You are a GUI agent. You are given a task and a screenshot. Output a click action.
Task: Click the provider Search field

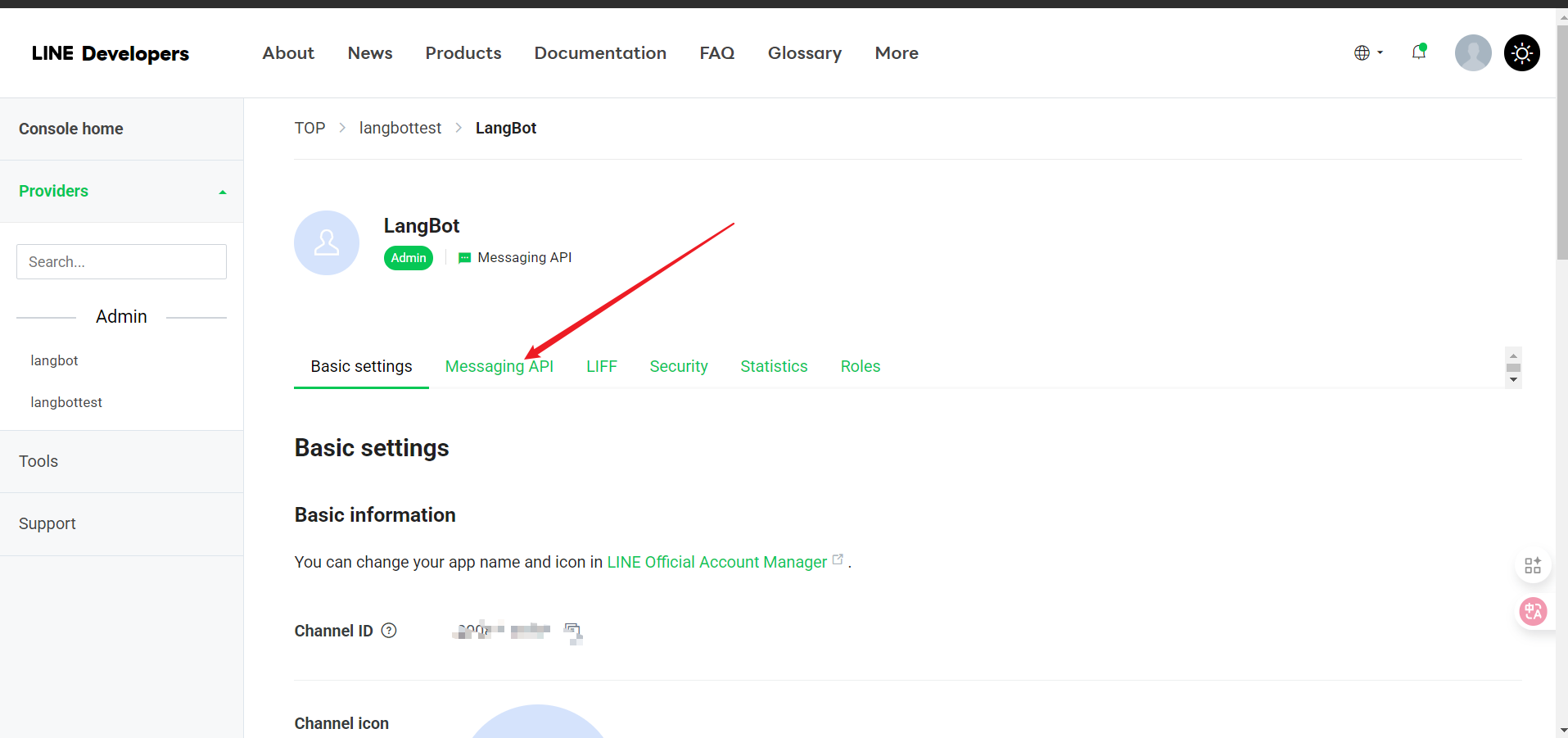[121, 262]
